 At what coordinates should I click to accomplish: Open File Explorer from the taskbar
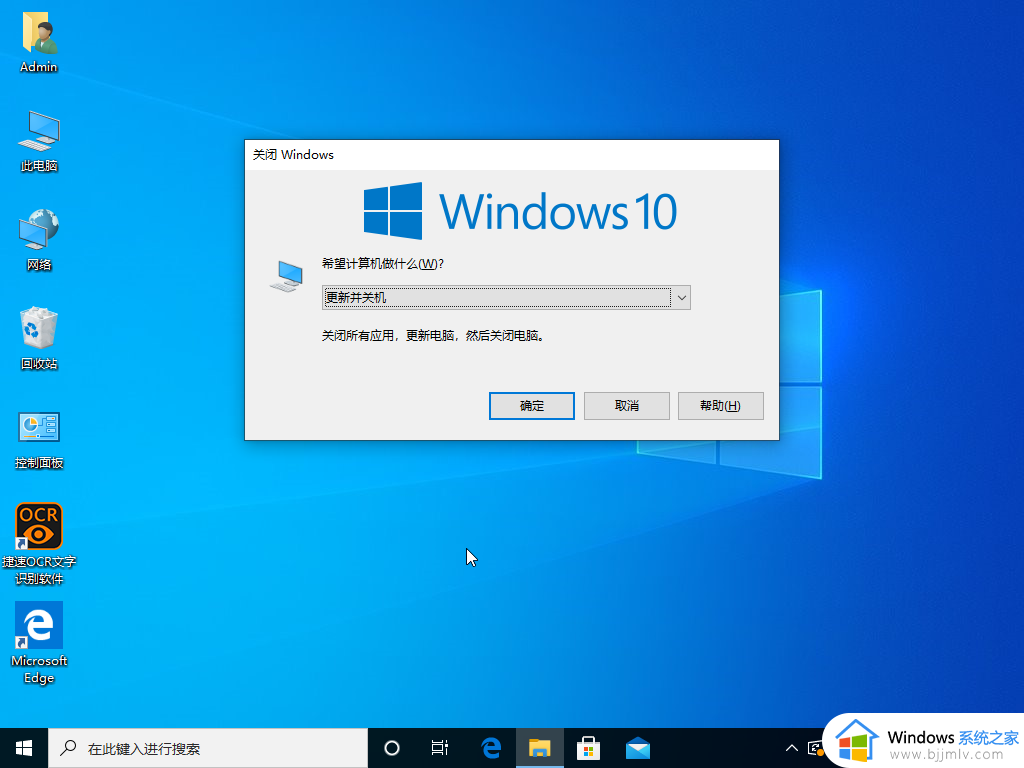pyautogui.click(x=539, y=748)
